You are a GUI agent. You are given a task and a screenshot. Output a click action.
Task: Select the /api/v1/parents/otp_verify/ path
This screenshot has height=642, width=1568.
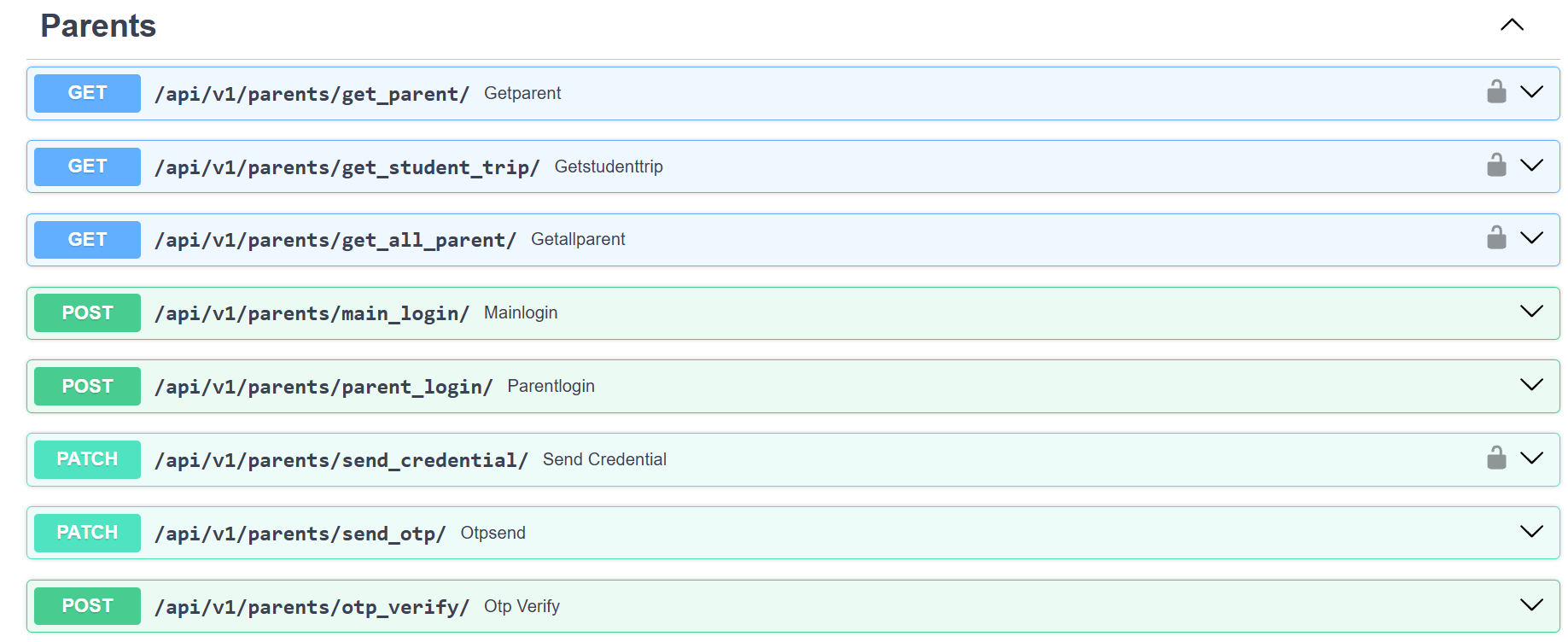pyautogui.click(x=312, y=607)
